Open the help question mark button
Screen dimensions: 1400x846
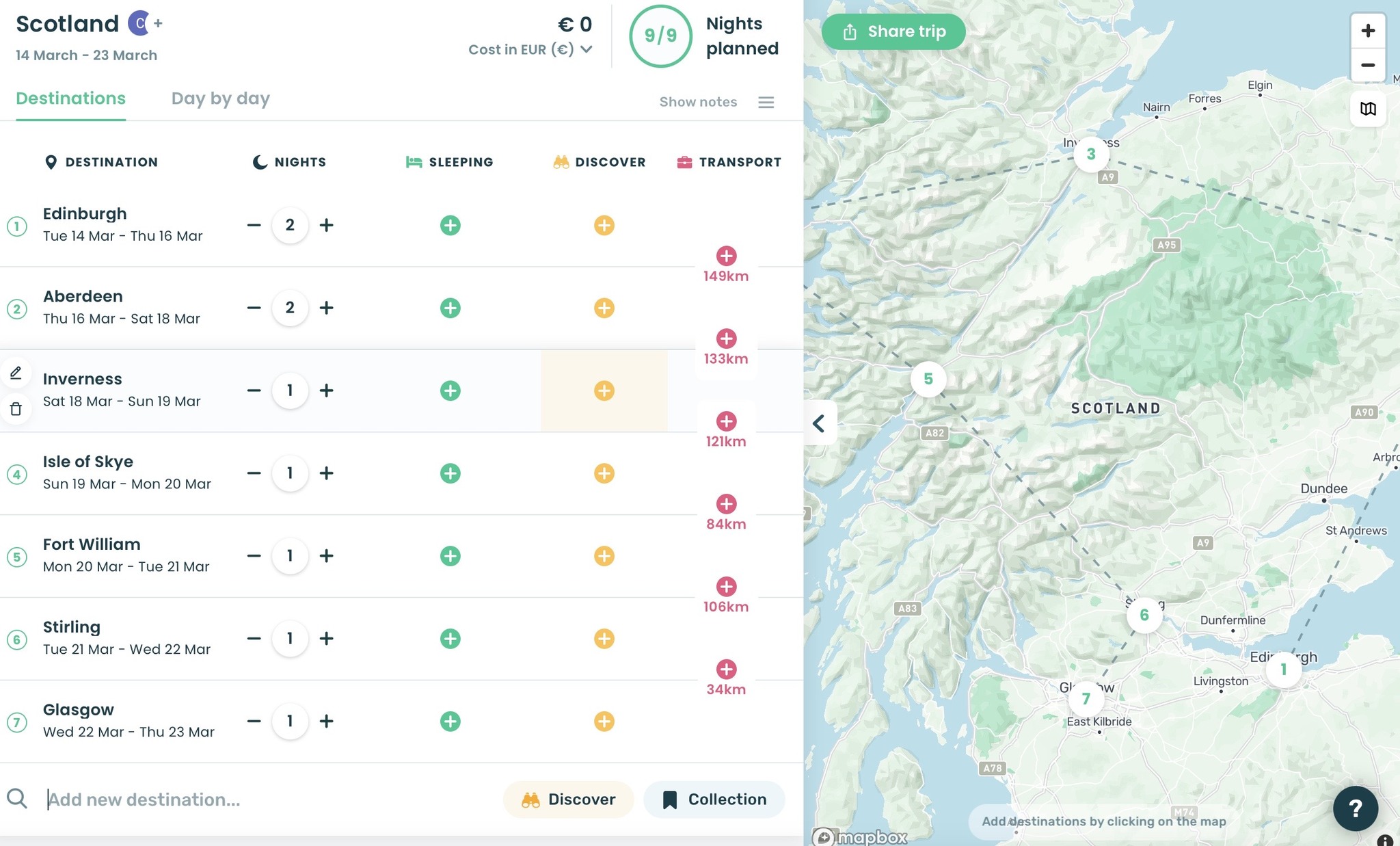1356,808
